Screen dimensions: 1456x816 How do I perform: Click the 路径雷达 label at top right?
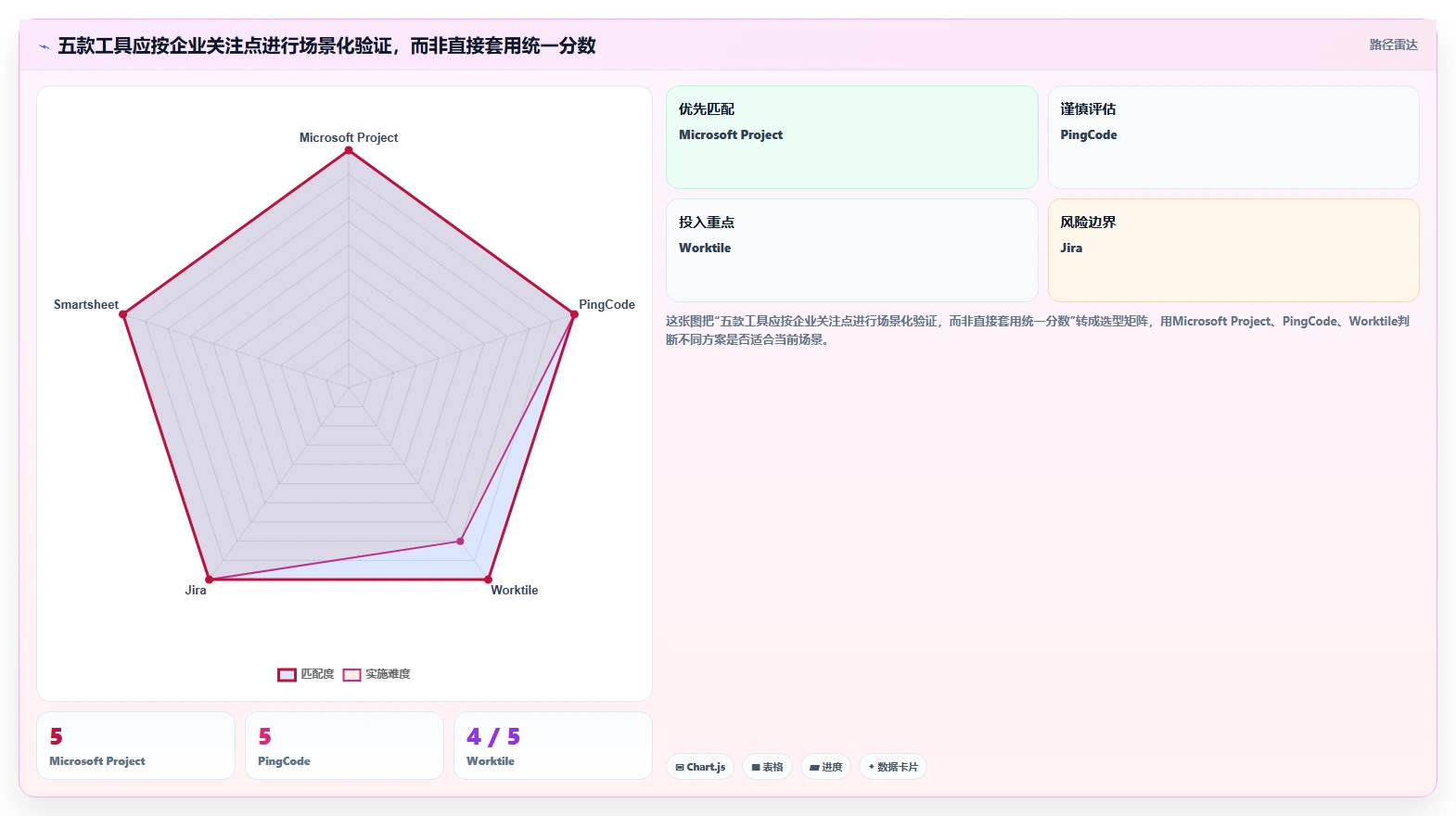(1393, 45)
